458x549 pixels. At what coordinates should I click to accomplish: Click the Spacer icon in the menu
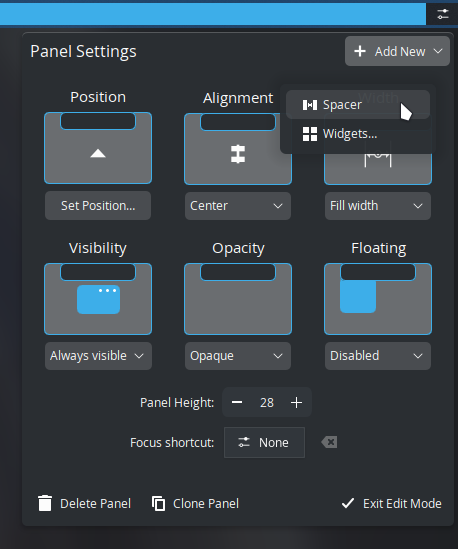[x=310, y=105]
